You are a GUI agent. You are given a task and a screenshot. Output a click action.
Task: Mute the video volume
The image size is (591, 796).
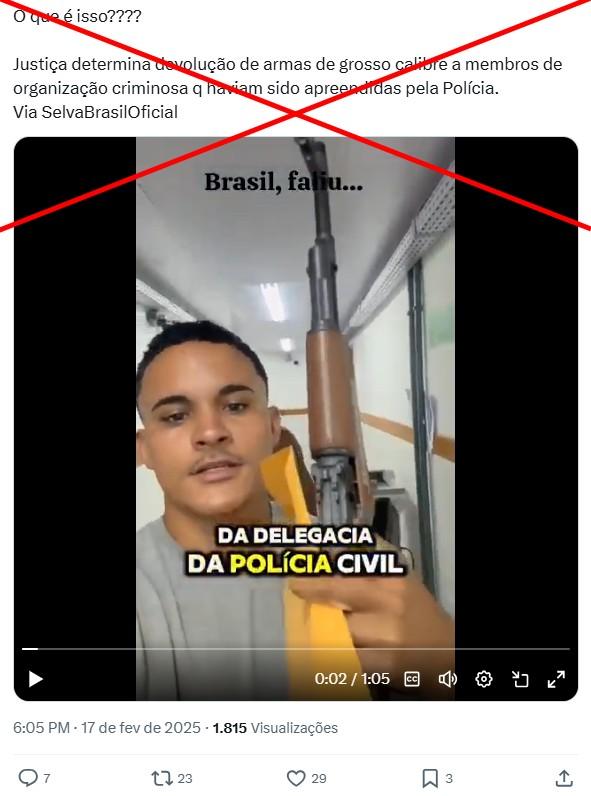[x=447, y=679]
